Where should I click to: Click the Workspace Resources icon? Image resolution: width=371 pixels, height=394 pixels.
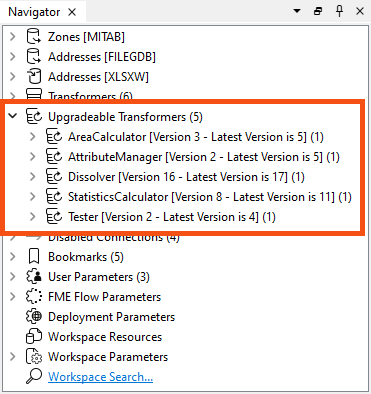point(34,337)
